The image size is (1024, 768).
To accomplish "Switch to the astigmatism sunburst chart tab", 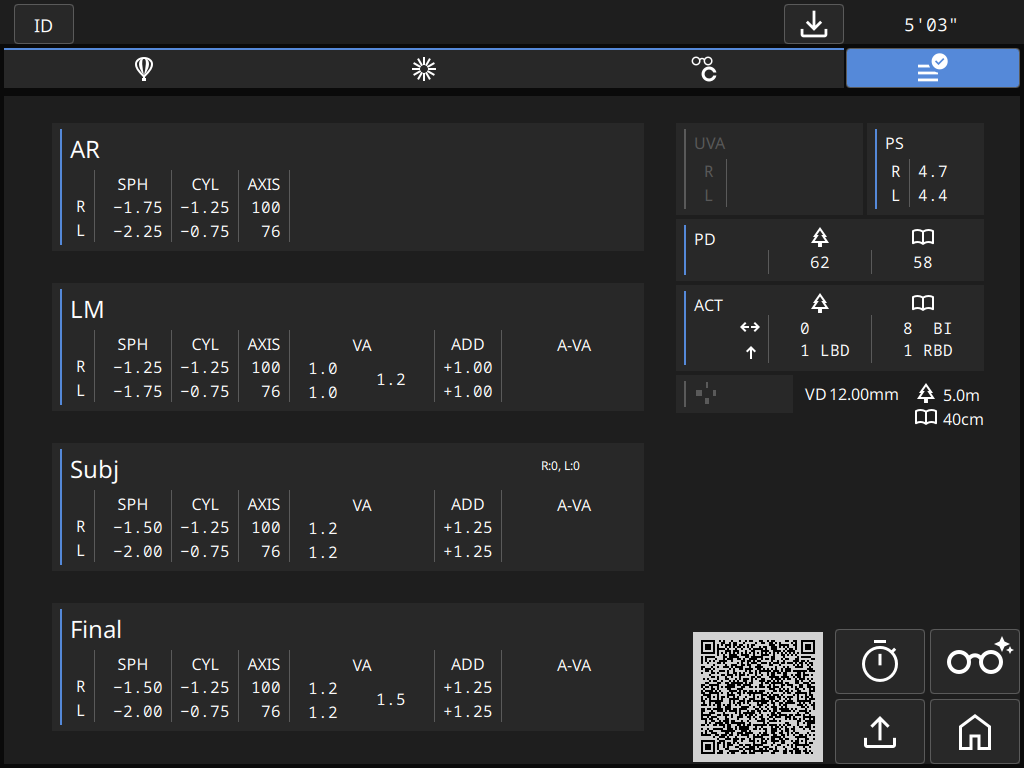I will [425, 69].
